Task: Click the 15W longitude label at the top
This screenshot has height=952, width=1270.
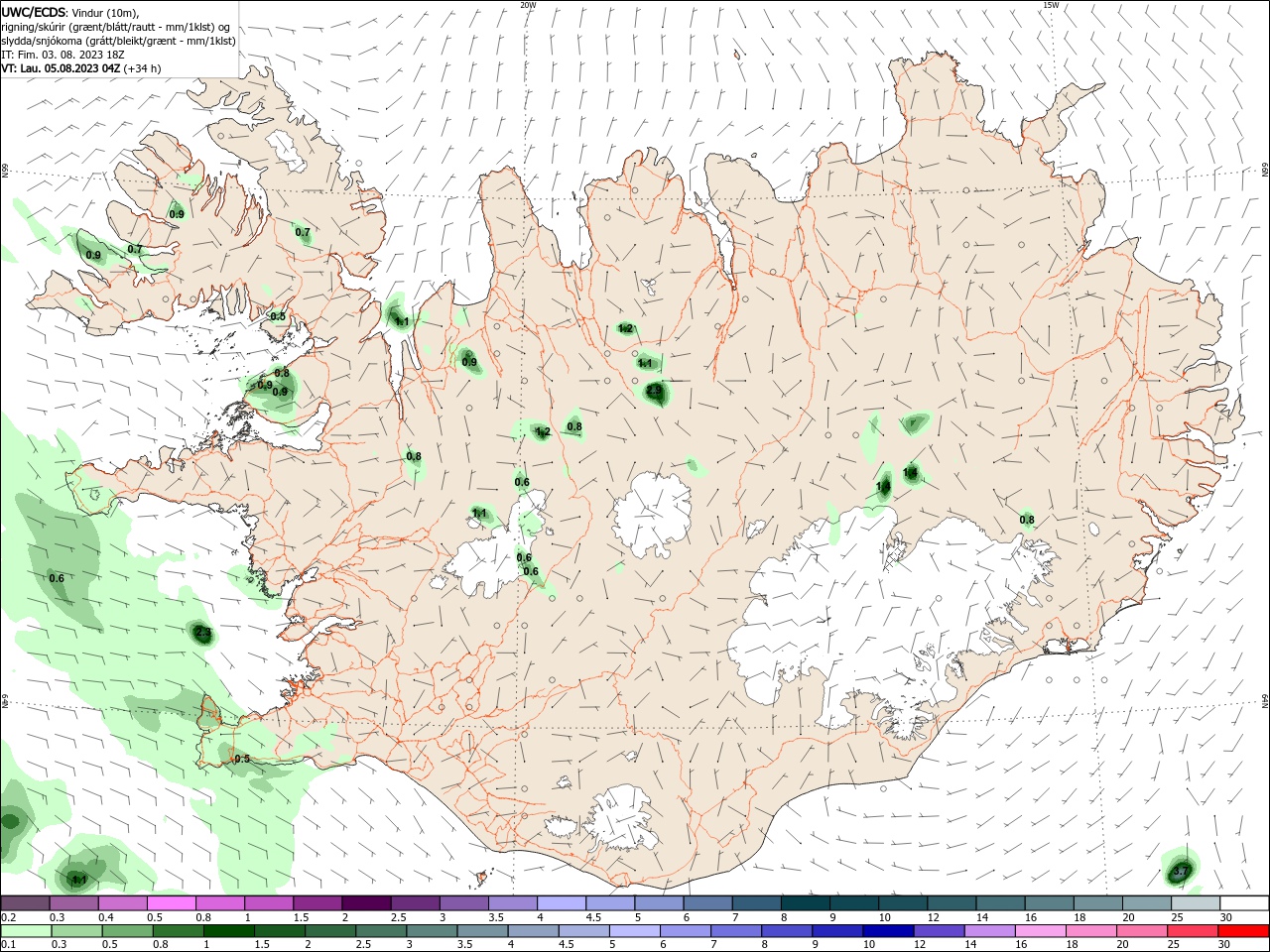Action: [x=1051, y=5]
